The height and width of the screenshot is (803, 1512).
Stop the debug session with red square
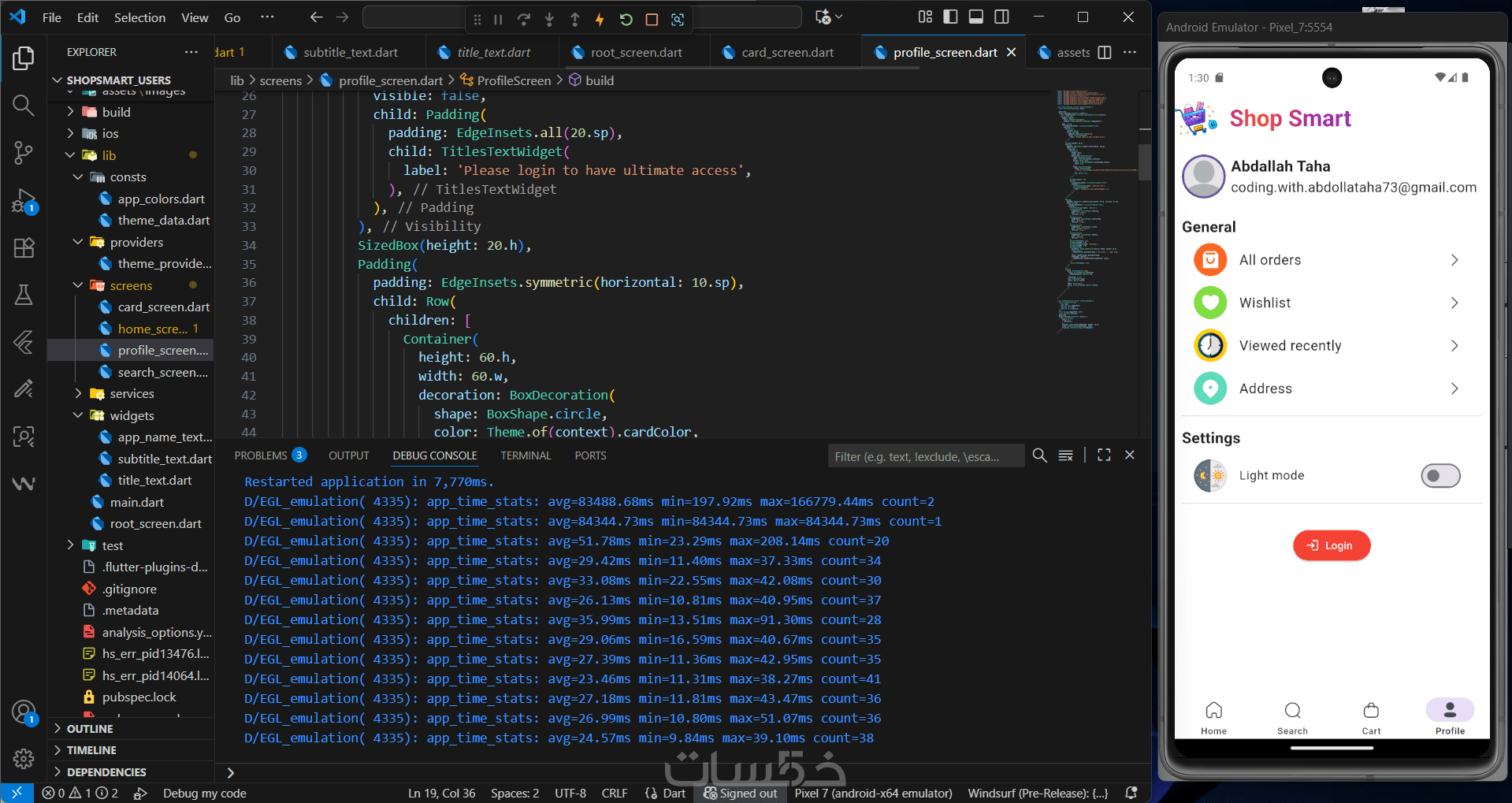point(652,20)
